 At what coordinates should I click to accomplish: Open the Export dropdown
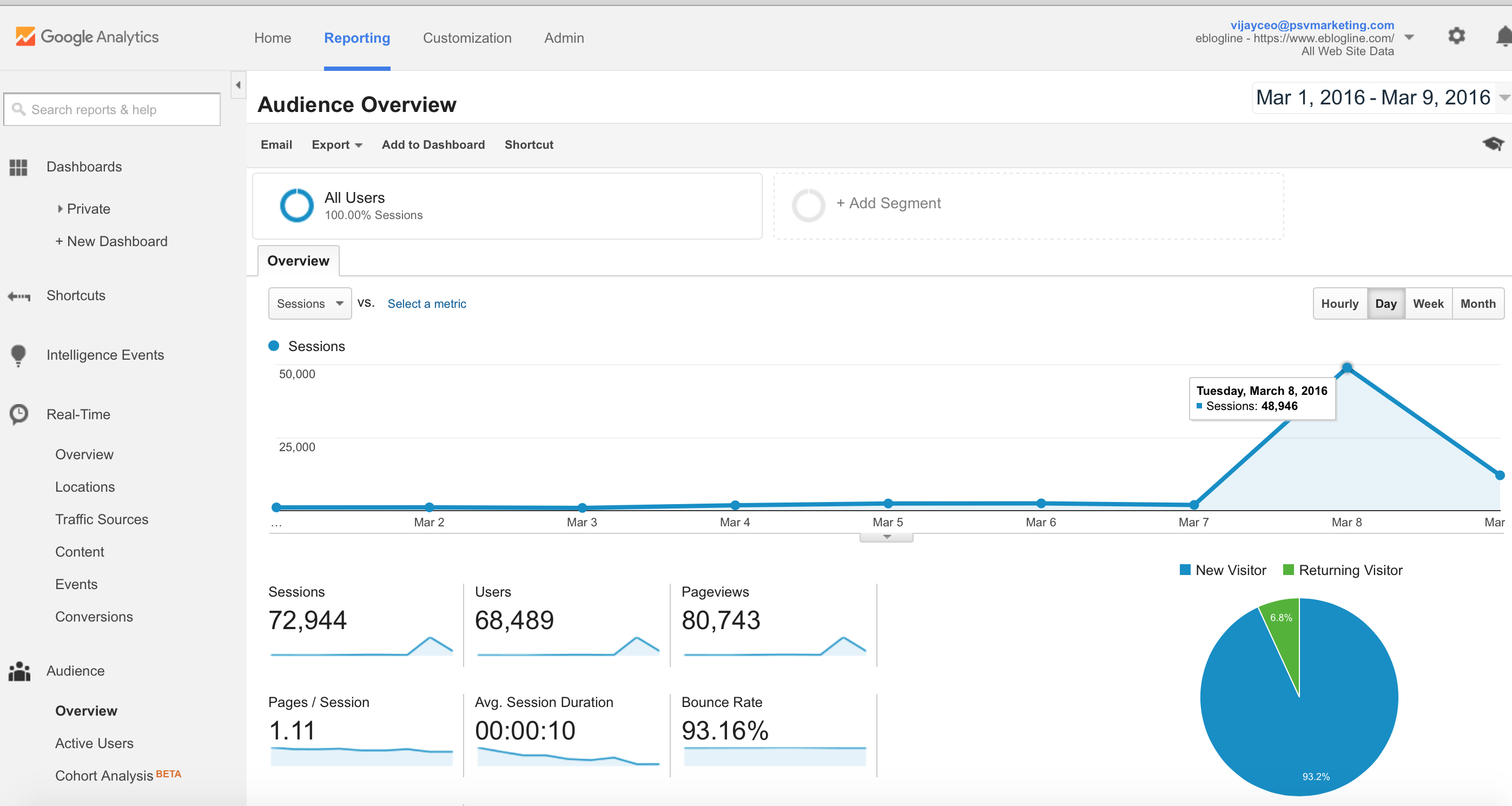336,144
